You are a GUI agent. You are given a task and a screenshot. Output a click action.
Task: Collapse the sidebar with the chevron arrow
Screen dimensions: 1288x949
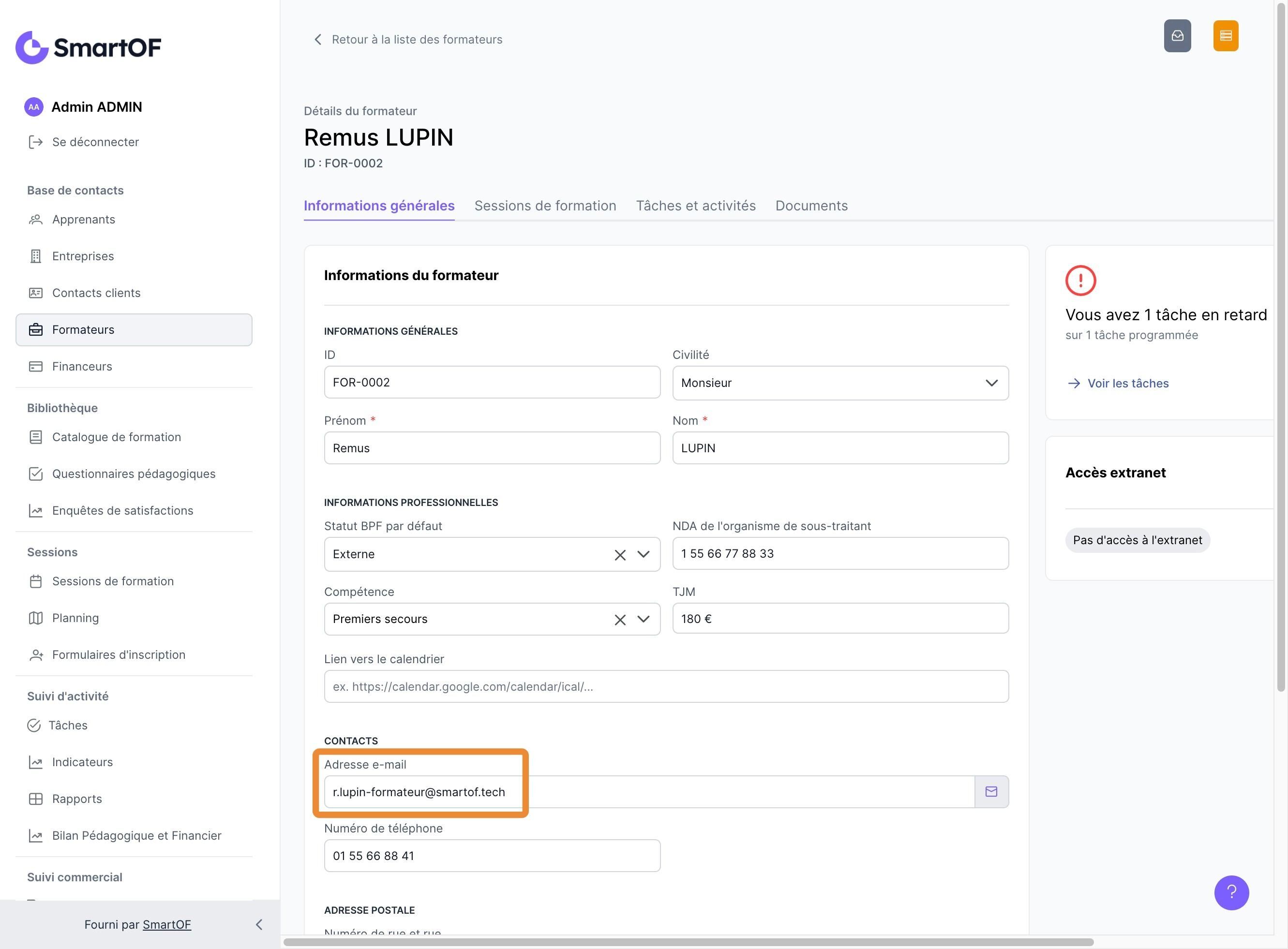pyautogui.click(x=258, y=924)
